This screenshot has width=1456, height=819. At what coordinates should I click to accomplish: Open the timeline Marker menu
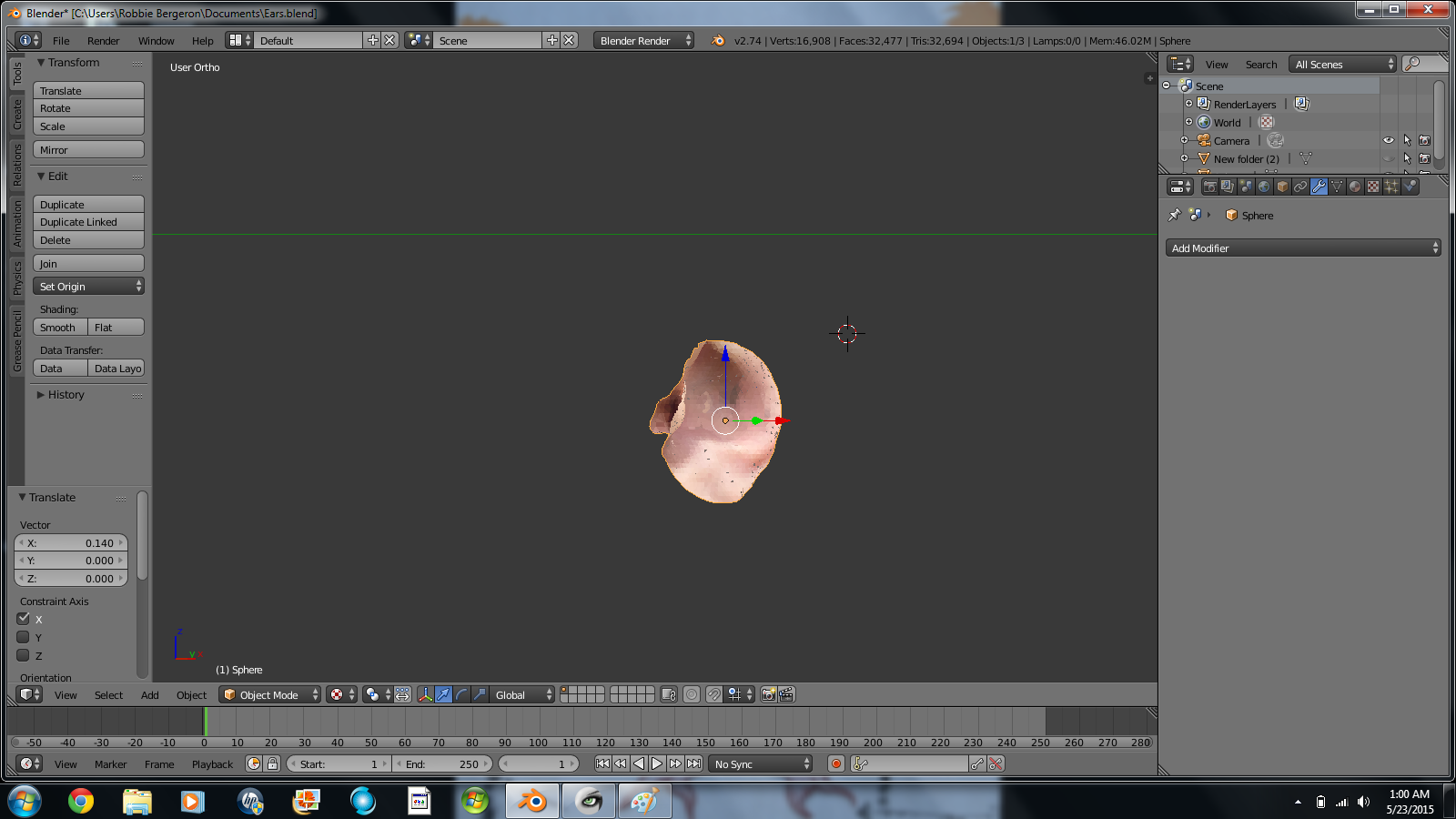click(110, 763)
